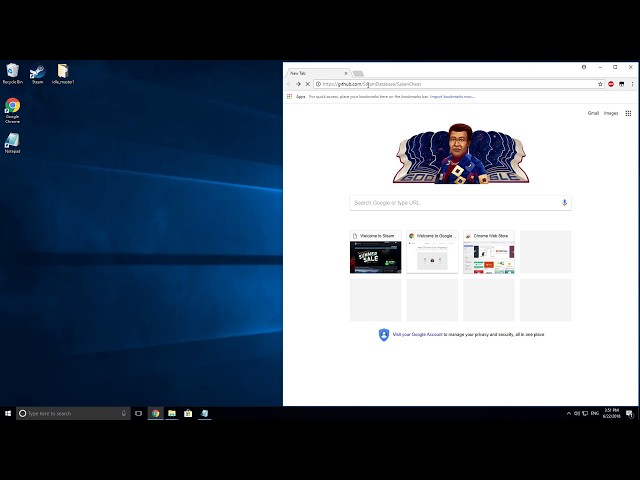Click the Google Doodle image

click(x=460, y=153)
